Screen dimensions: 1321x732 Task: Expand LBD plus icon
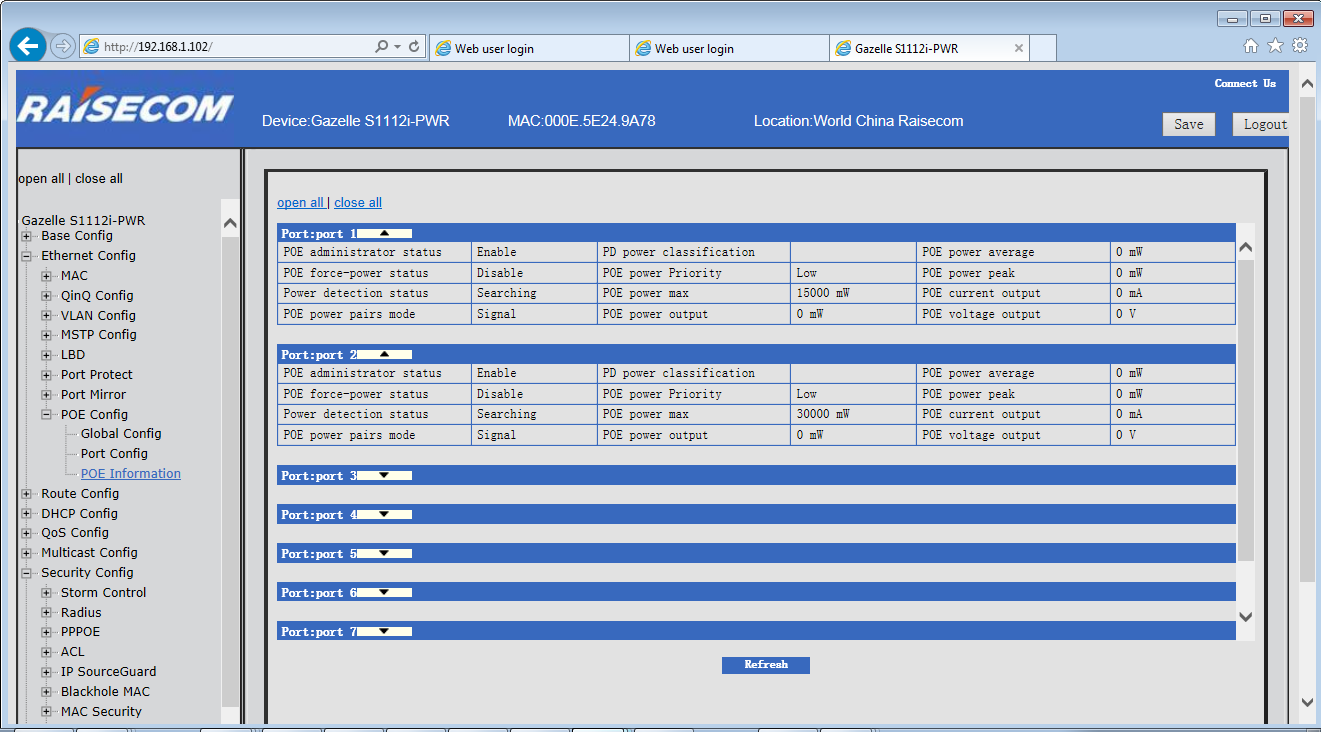click(x=47, y=355)
